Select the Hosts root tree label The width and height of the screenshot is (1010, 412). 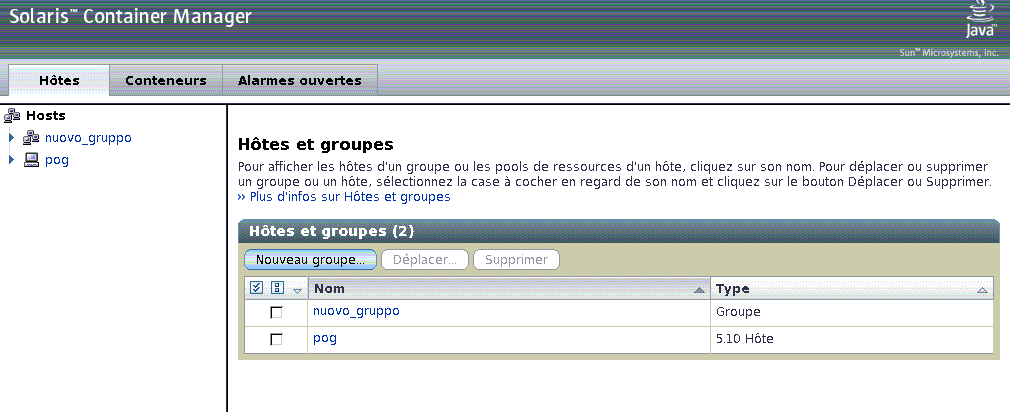tap(46, 116)
